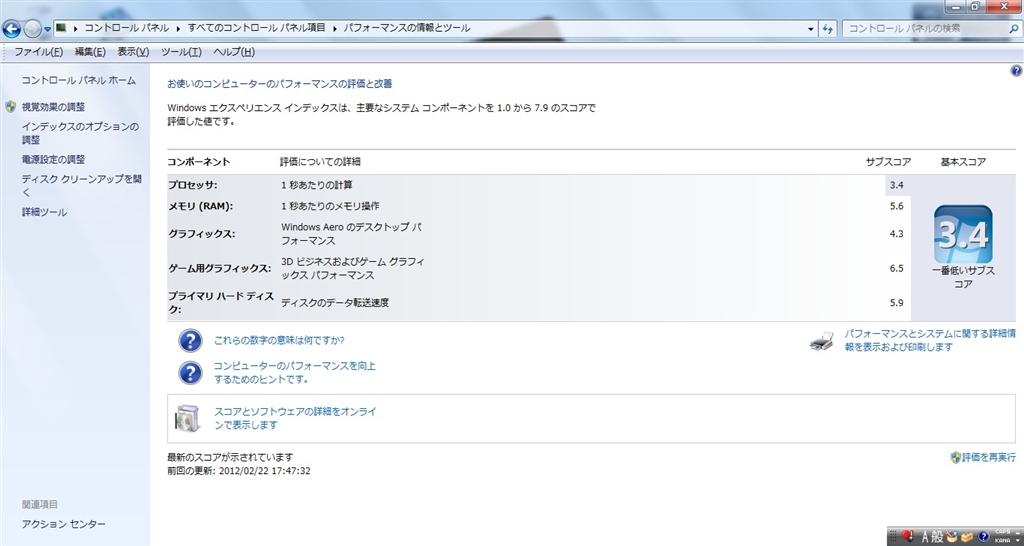Open the IME pad icon in language bar

(x=952, y=537)
